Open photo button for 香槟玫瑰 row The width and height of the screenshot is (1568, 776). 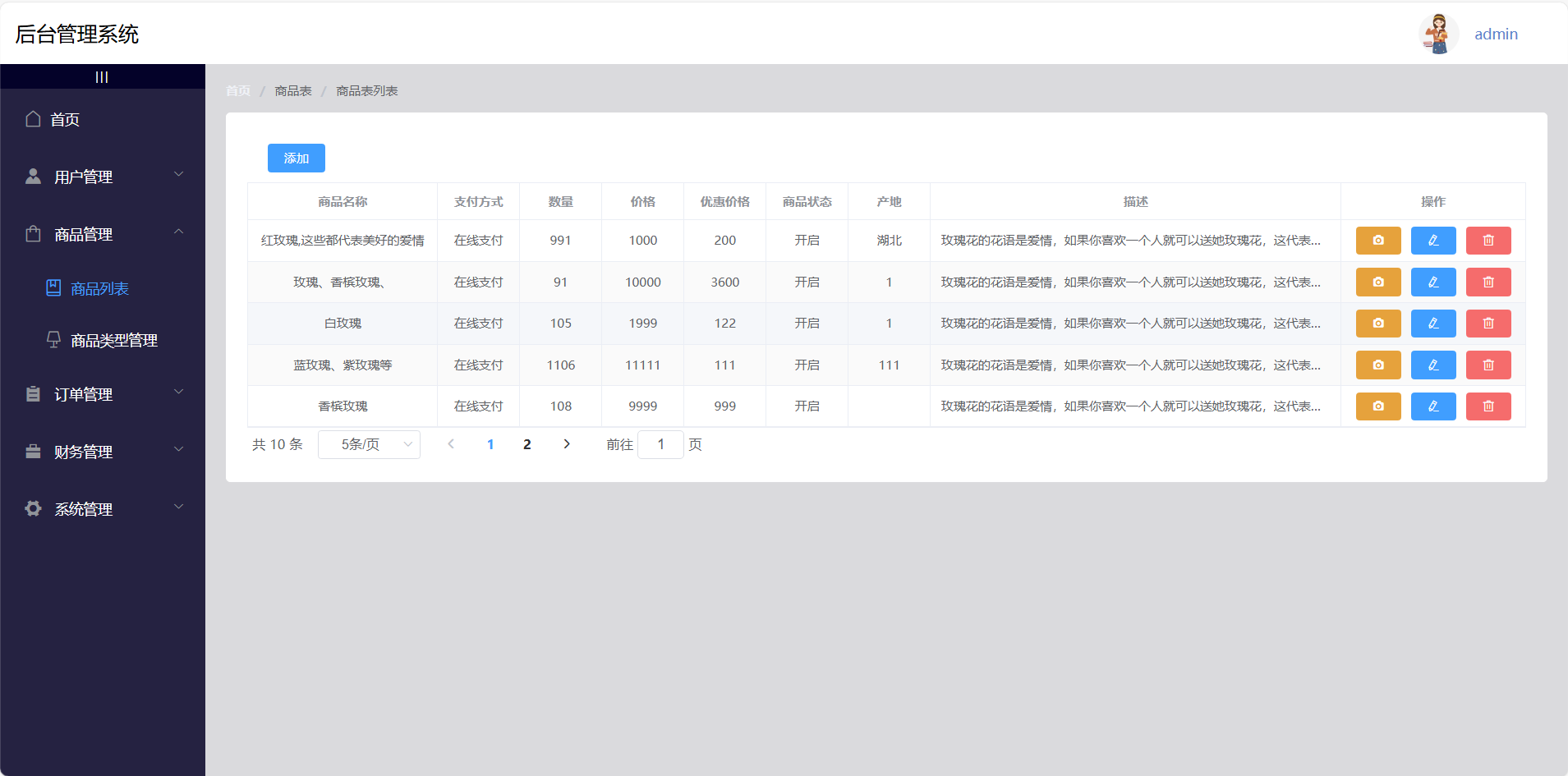(x=1378, y=406)
